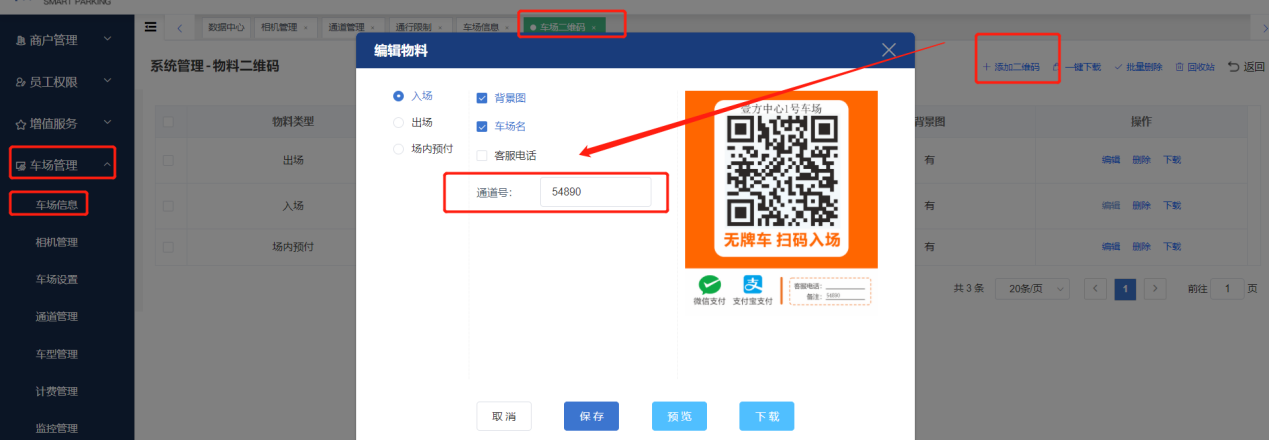Tick the table header select-all checkbox
This screenshot has width=1269, height=440.
pyautogui.click(x=168, y=122)
